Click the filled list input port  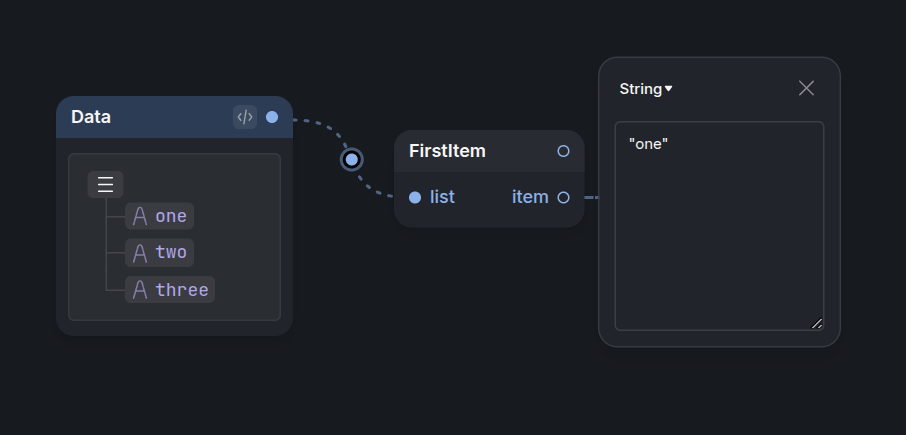[415, 198]
